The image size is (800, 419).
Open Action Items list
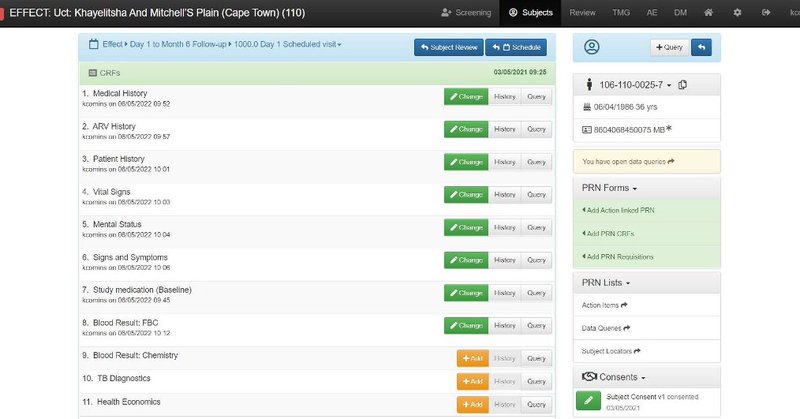pos(605,305)
